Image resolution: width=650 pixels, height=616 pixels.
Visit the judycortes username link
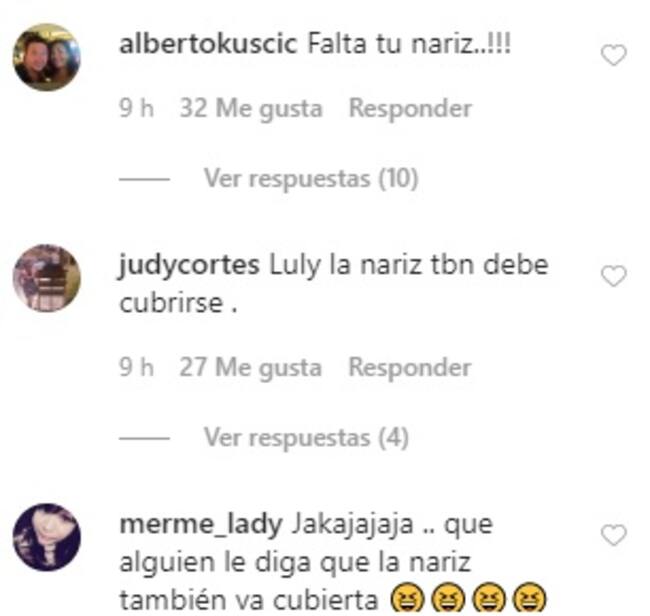189,265
